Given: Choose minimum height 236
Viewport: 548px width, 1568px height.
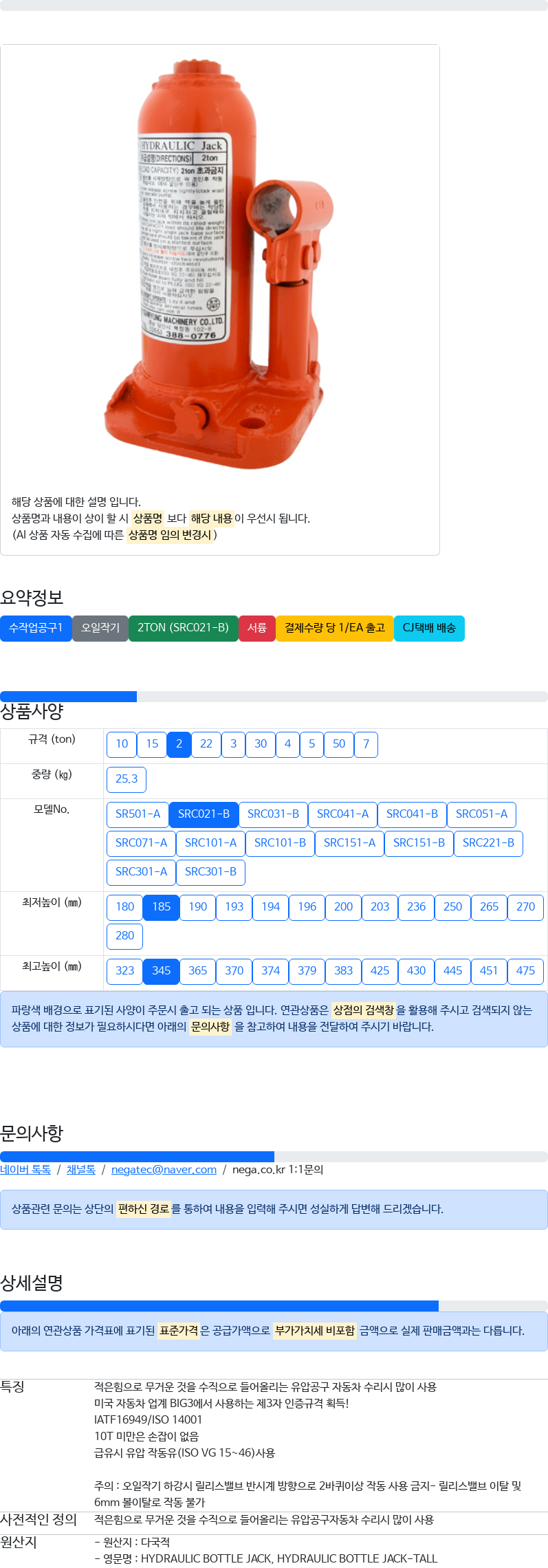Looking at the screenshot, I should 416,907.
